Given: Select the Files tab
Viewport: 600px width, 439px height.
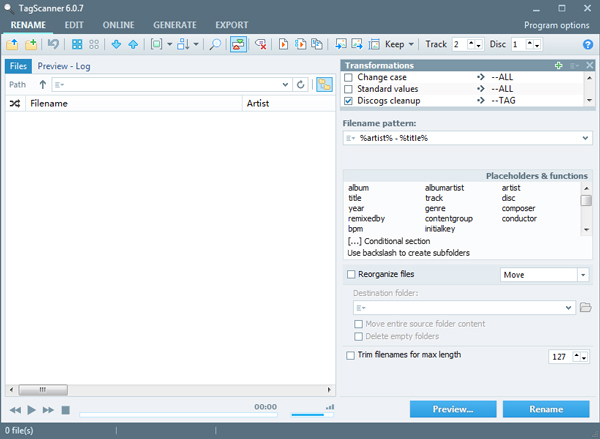Looking at the screenshot, I should pyautogui.click(x=18, y=66).
